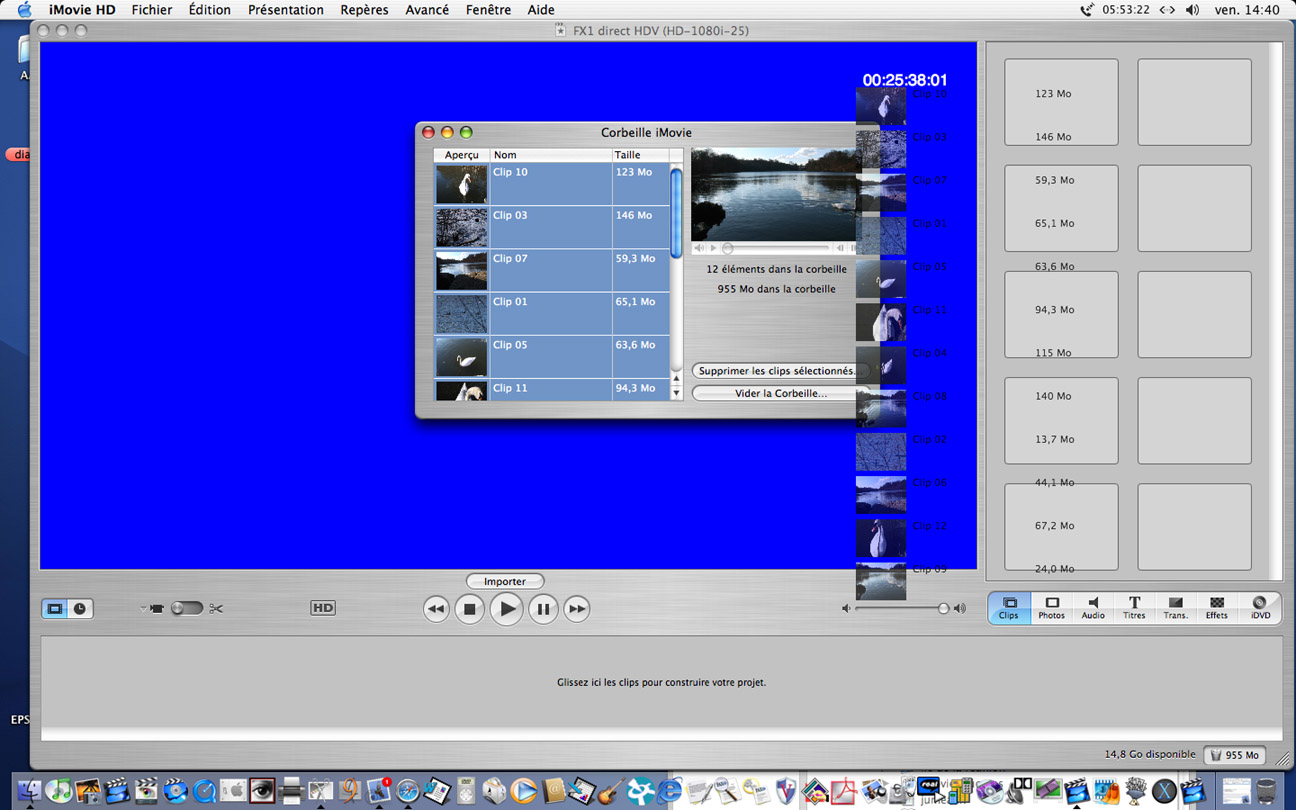The image size is (1296, 810).
Task: Open the Effets pane
Action: coord(1217,608)
